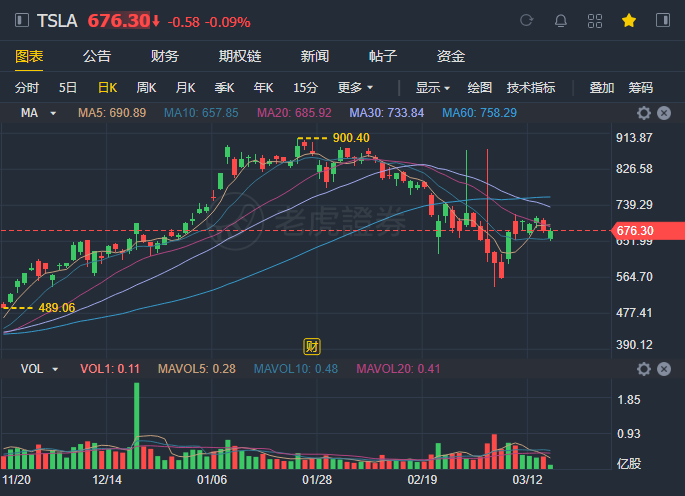The width and height of the screenshot is (685, 496).
Task: Expand the 更多 periods dropdown
Action: point(355,88)
